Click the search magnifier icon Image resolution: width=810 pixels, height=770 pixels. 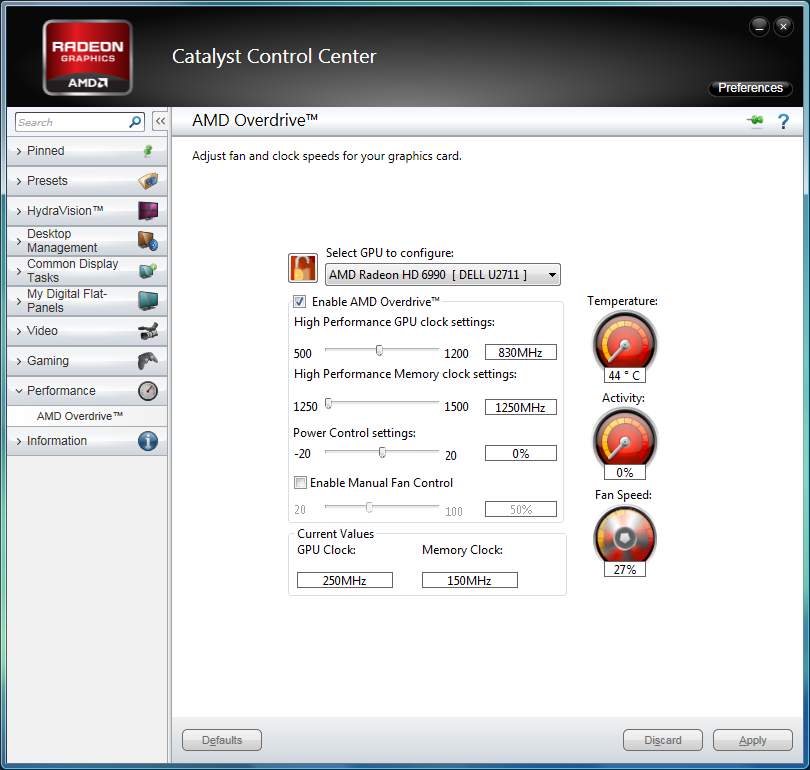tap(135, 122)
